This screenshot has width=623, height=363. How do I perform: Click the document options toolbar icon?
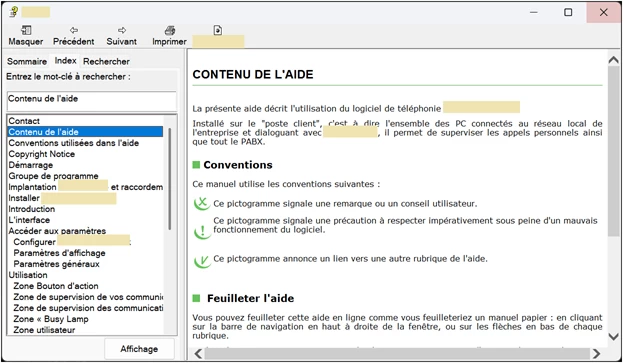(x=218, y=30)
